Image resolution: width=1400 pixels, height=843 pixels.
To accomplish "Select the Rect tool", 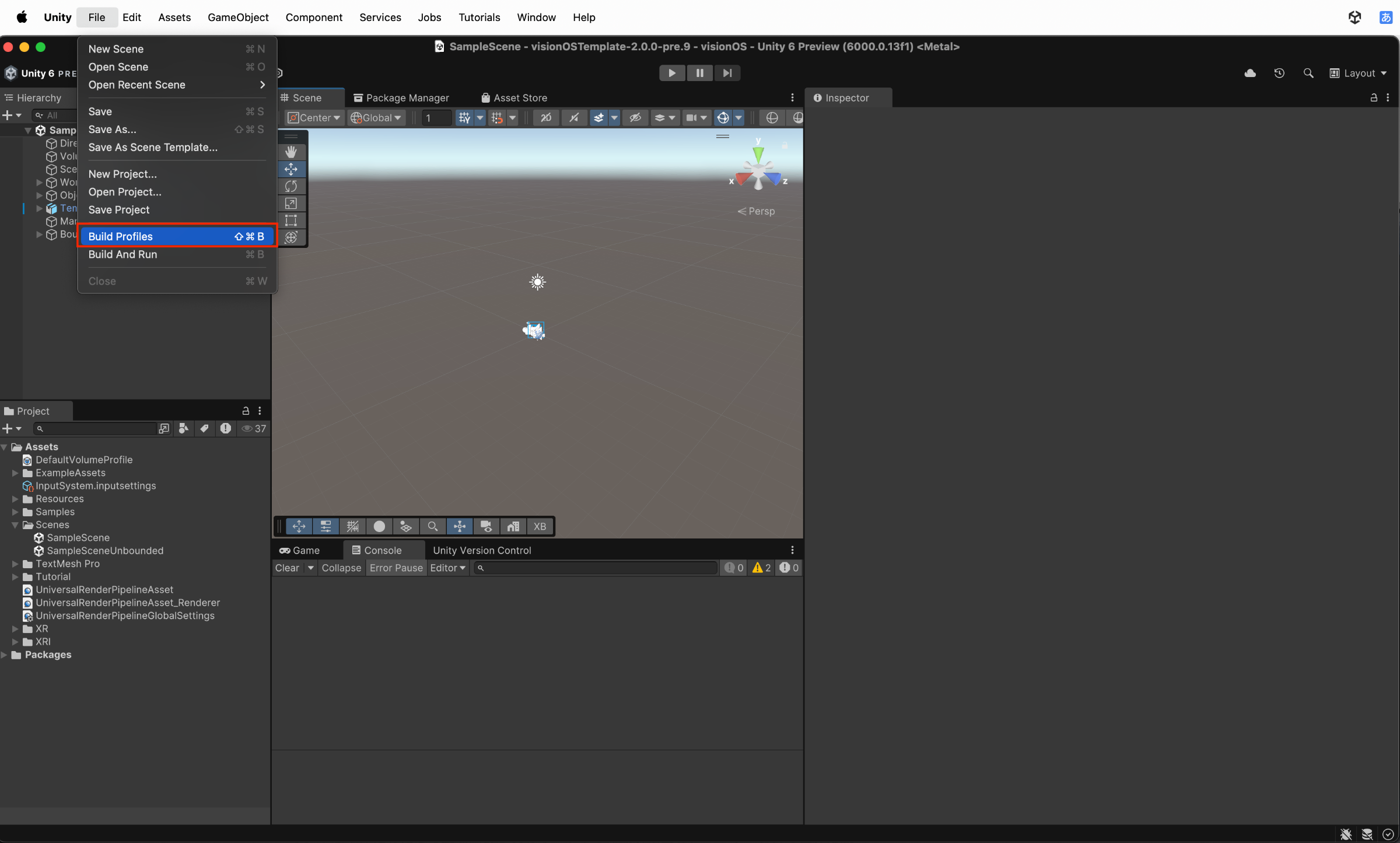I will pyautogui.click(x=291, y=220).
